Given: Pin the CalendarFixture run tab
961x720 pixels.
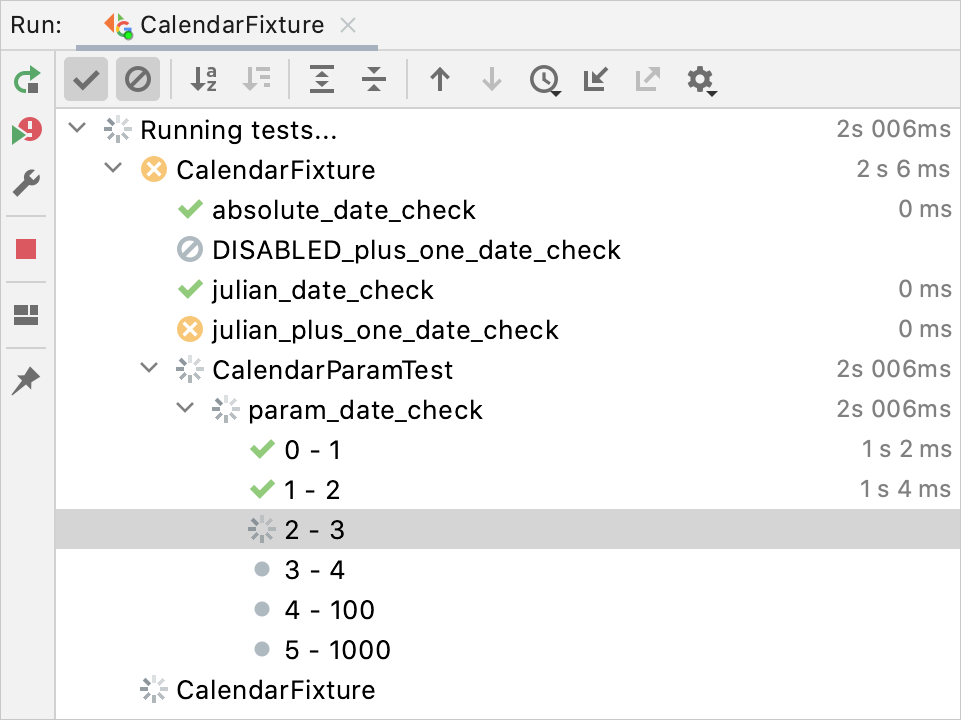Looking at the screenshot, I should (26, 381).
